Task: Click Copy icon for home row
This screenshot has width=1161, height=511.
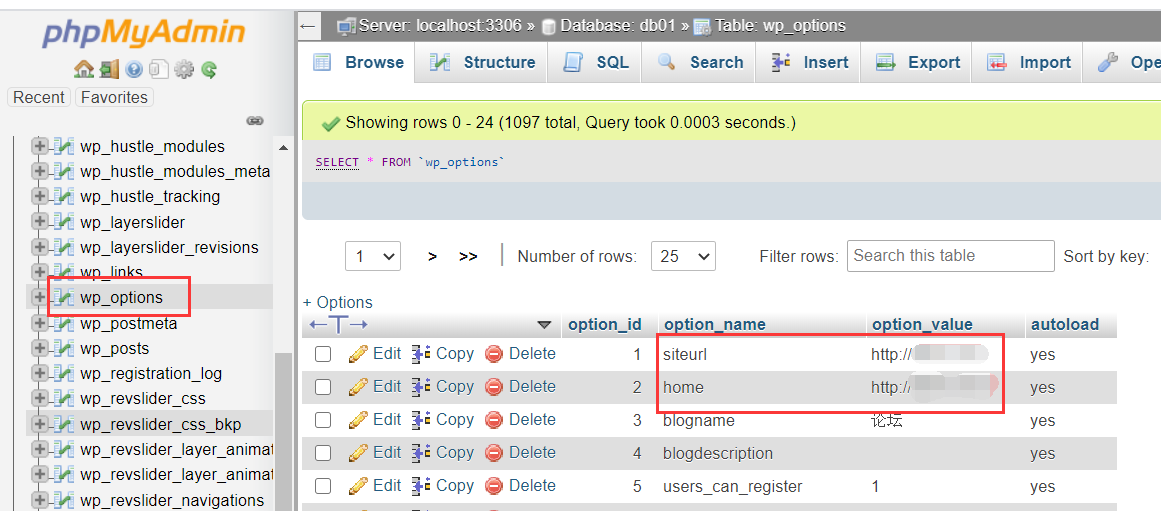Action: (421, 387)
